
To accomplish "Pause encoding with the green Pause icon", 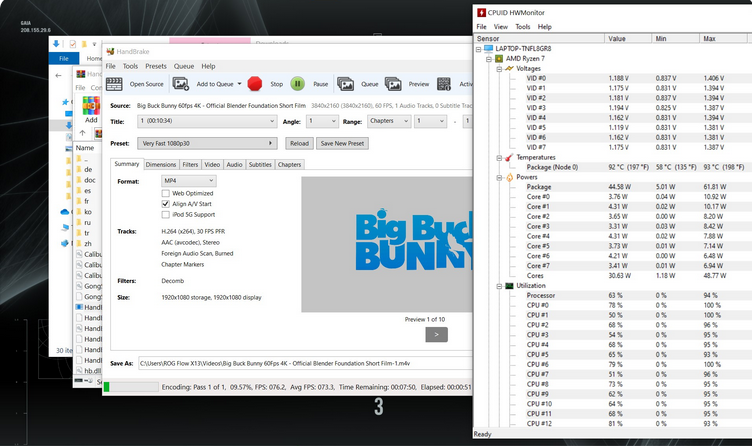I will point(298,84).
